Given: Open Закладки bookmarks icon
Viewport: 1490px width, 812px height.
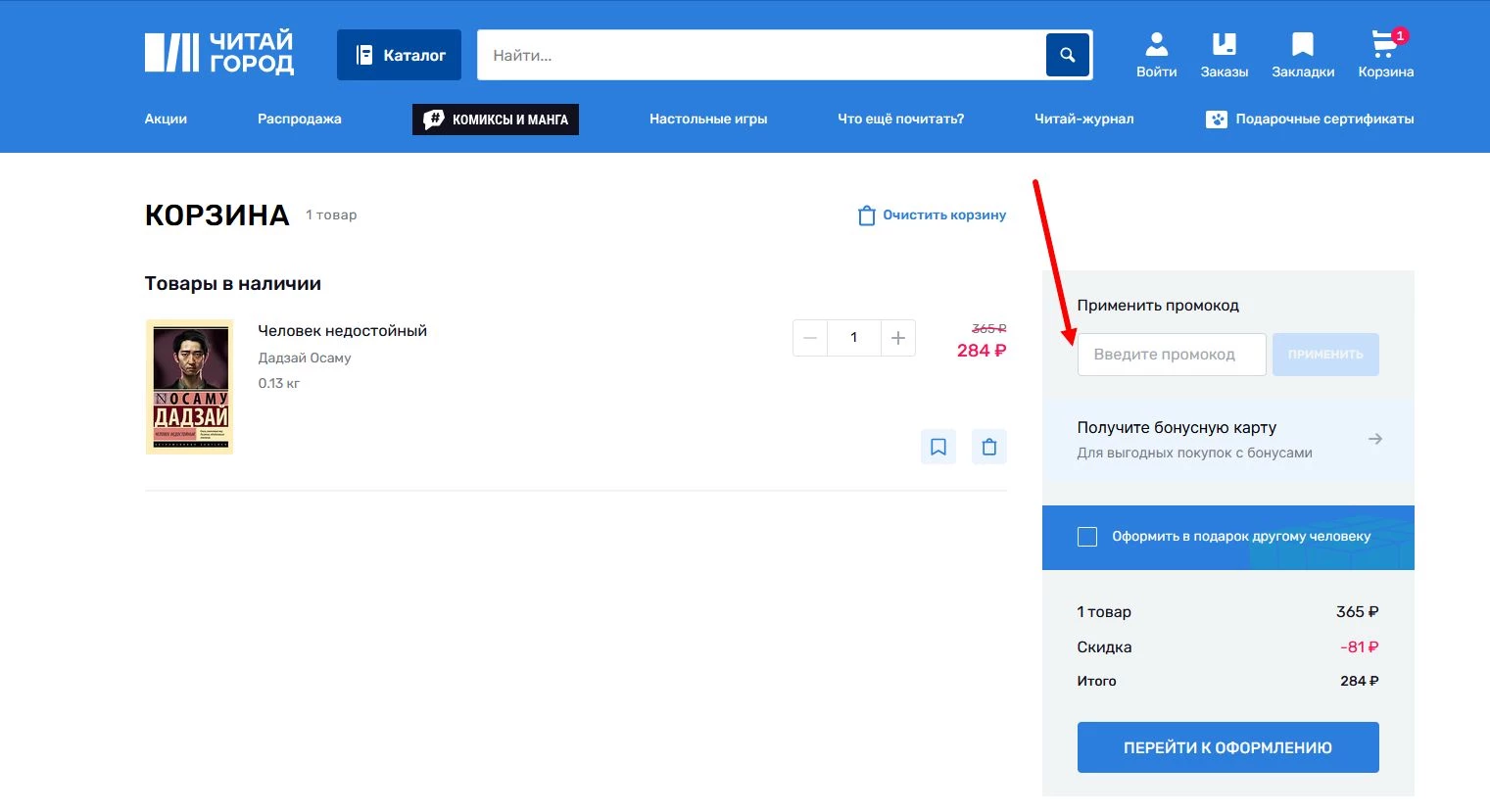Looking at the screenshot, I should tap(1302, 44).
